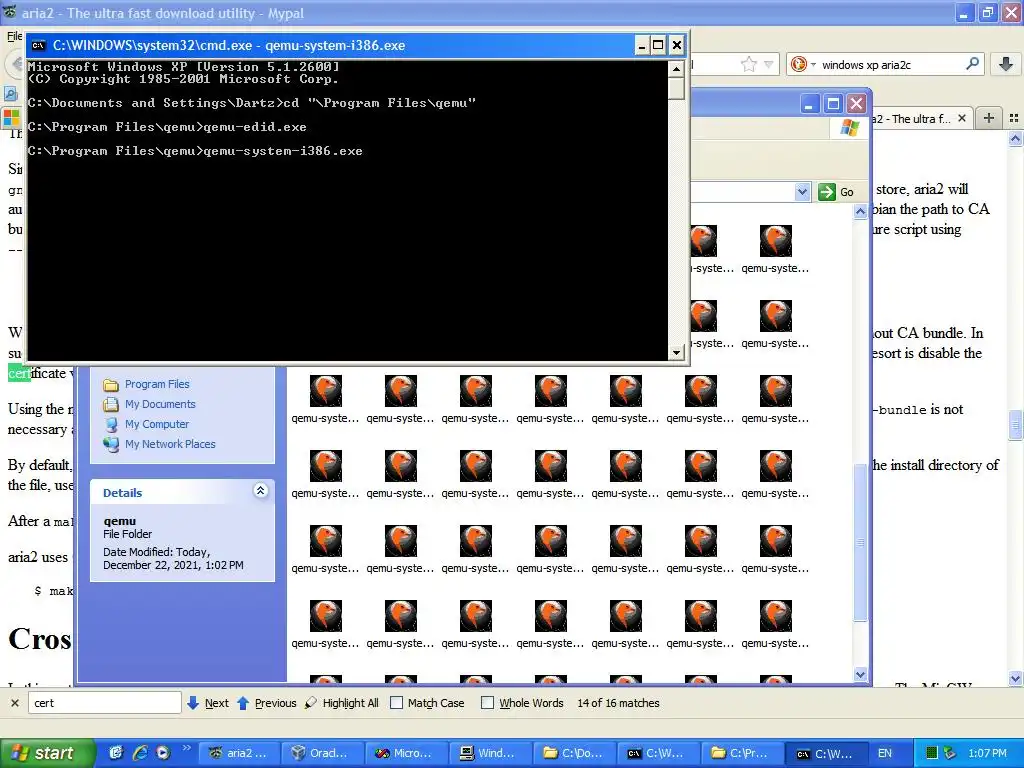The height and width of the screenshot is (768, 1024).
Task: Click the '14 of 16 matches' status text
Action: coord(618,703)
